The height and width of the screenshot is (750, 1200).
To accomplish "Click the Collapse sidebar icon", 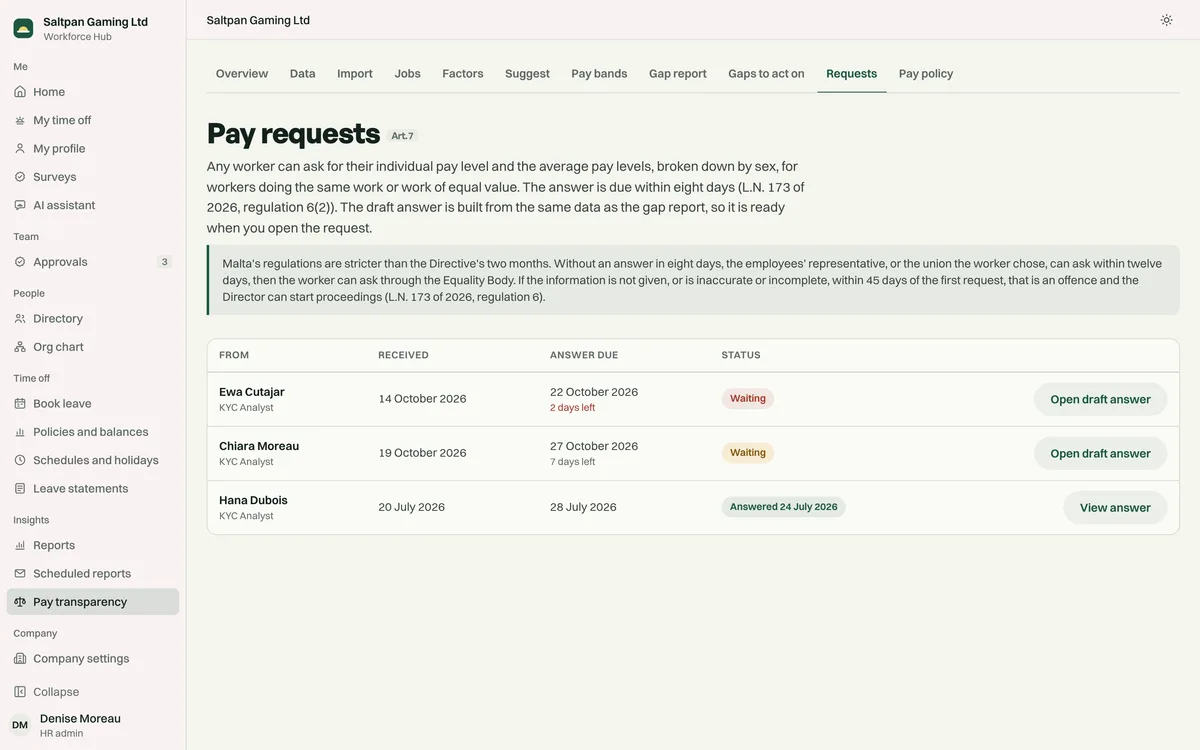I will pyautogui.click(x=20, y=692).
